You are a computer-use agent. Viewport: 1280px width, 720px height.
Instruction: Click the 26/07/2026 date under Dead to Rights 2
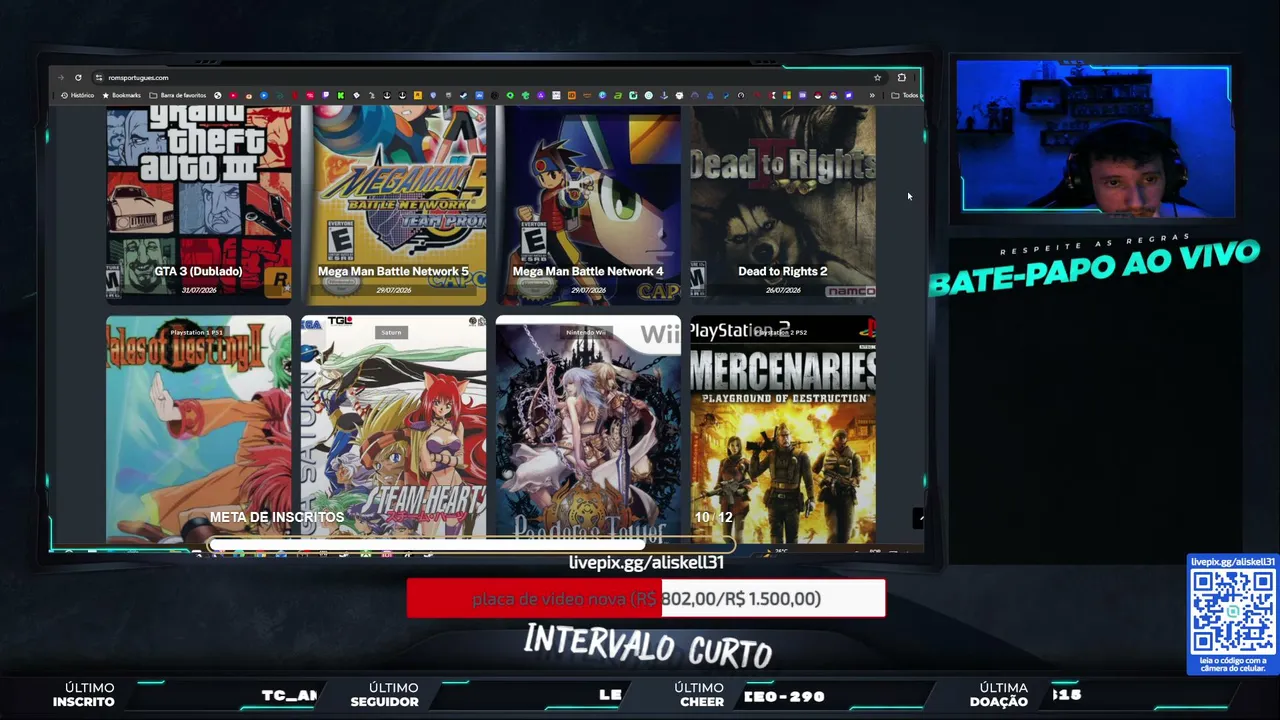(x=783, y=290)
